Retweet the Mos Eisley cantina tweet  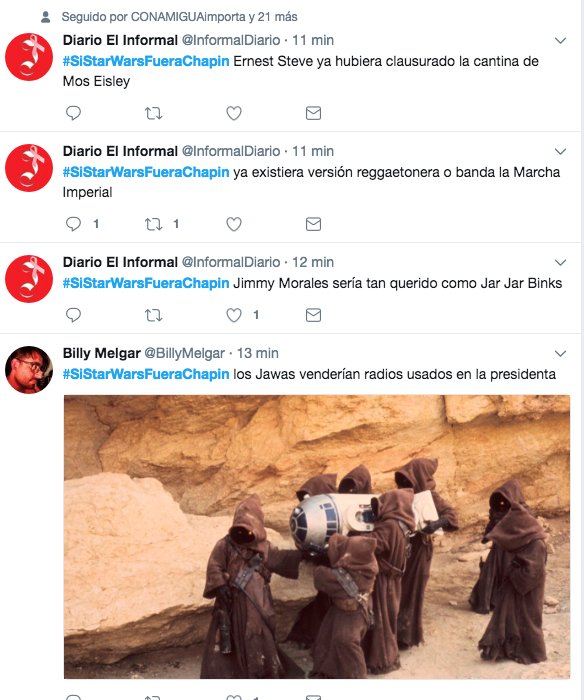tap(153, 113)
